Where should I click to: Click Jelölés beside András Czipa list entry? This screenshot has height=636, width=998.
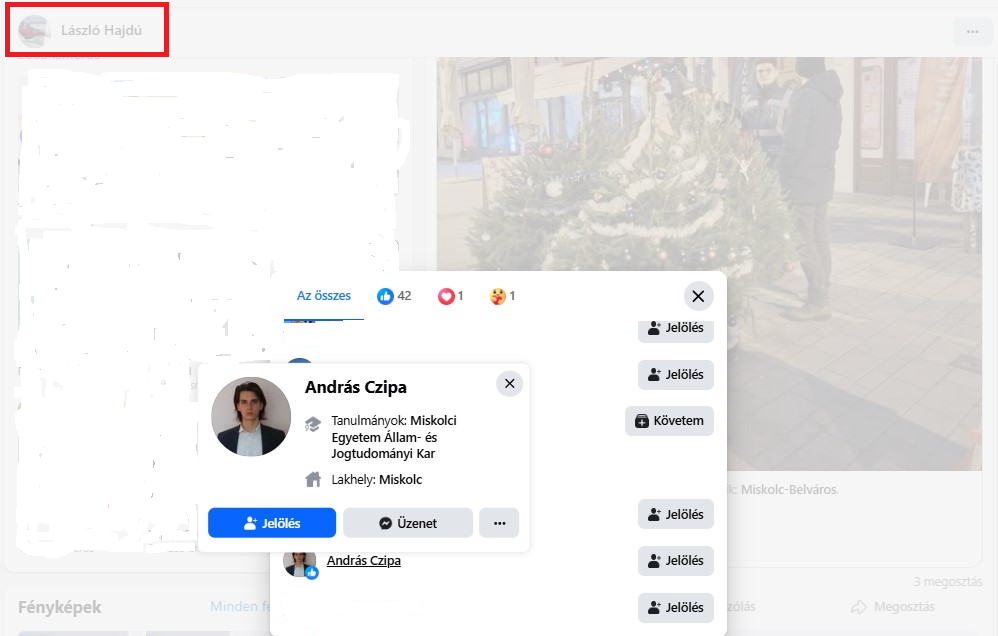pyautogui.click(x=676, y=561)
